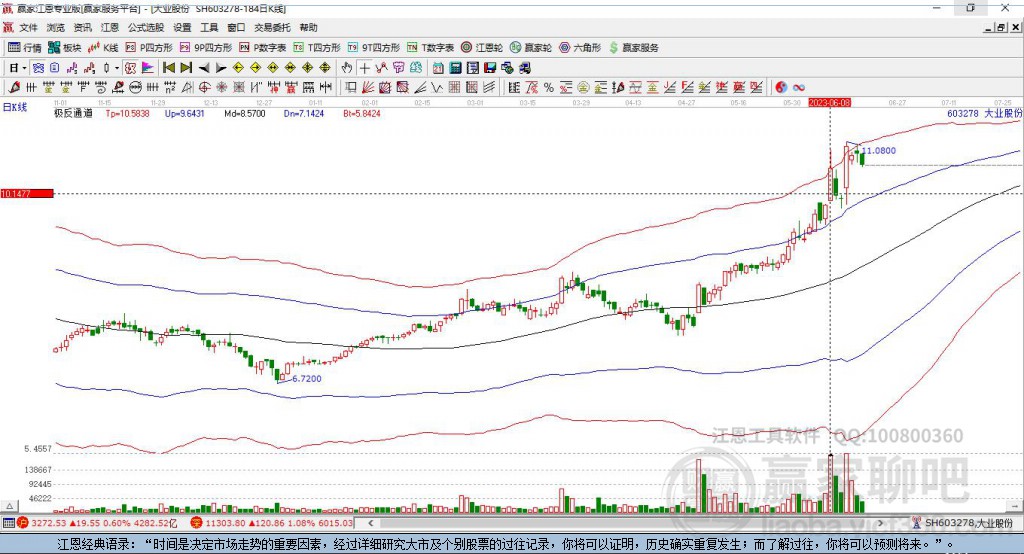Open the 交易委托 menu
The image size is (1024, 554).
click(272, 27)
